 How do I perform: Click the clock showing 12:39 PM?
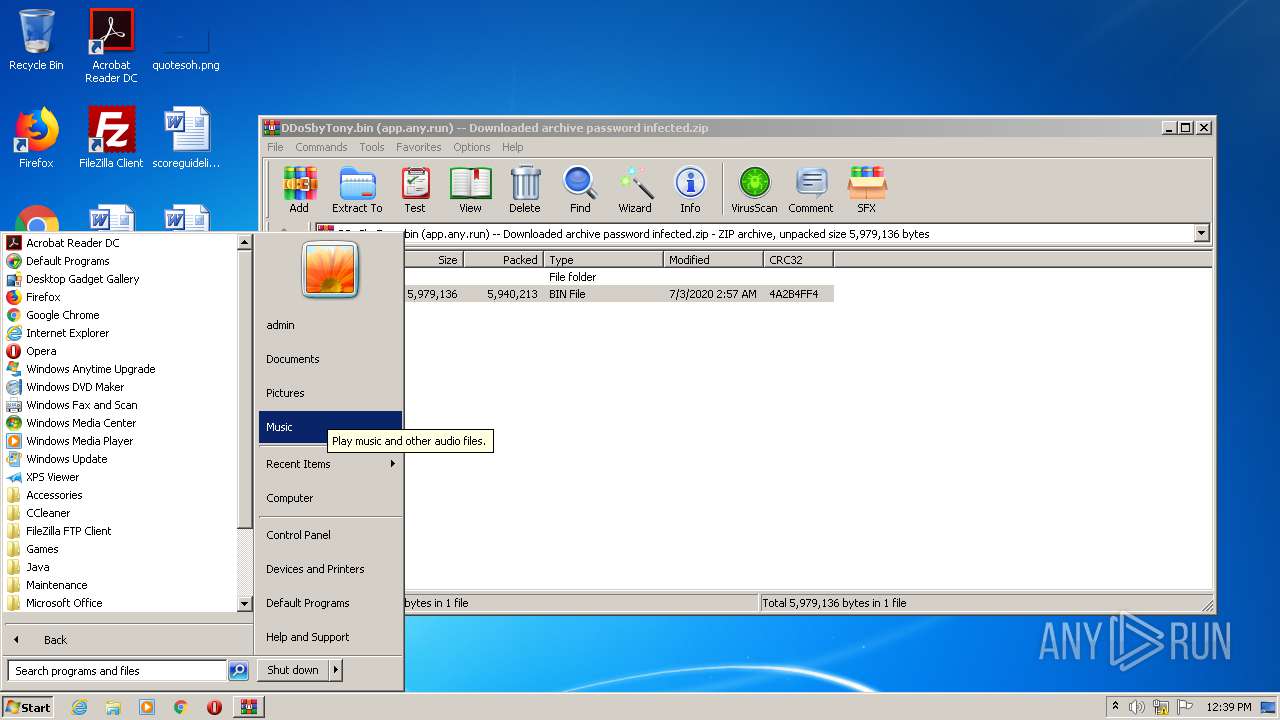[x=1229, y=707]
